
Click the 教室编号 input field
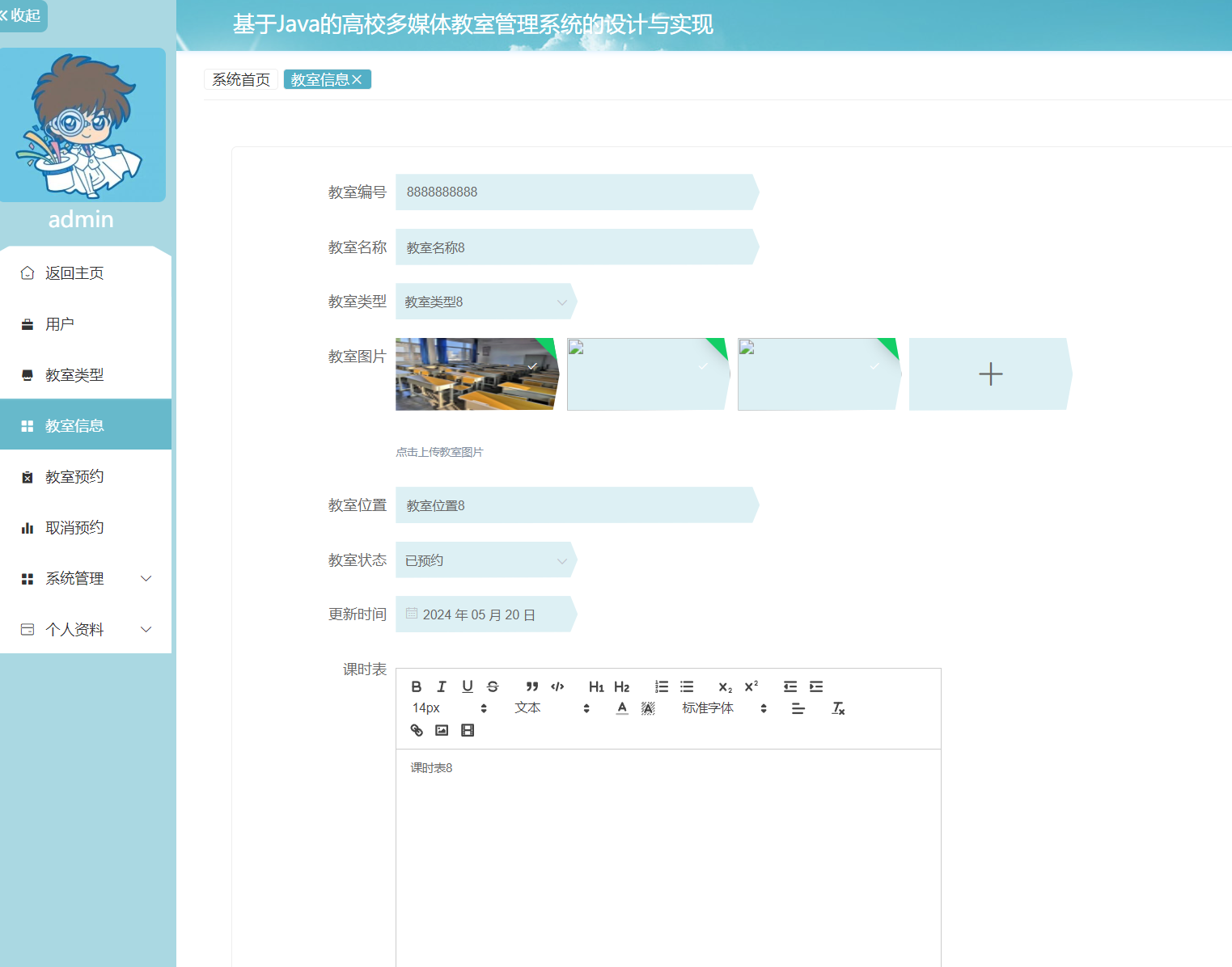[x=577, y=192]
